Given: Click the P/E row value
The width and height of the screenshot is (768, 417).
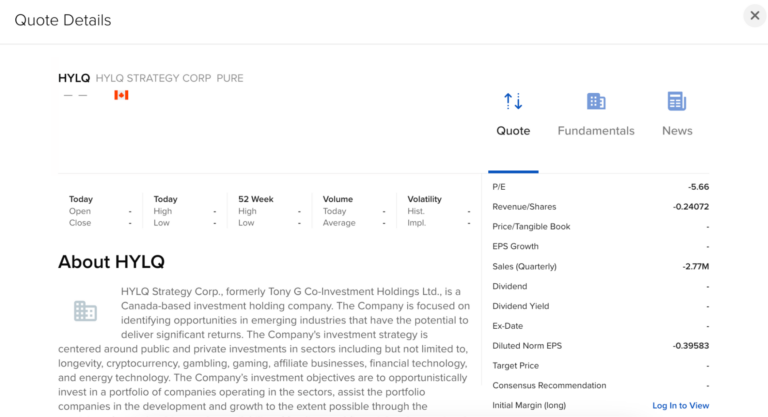Looking at the screenshot, I should pyautogui.click(x=698, y=187).
